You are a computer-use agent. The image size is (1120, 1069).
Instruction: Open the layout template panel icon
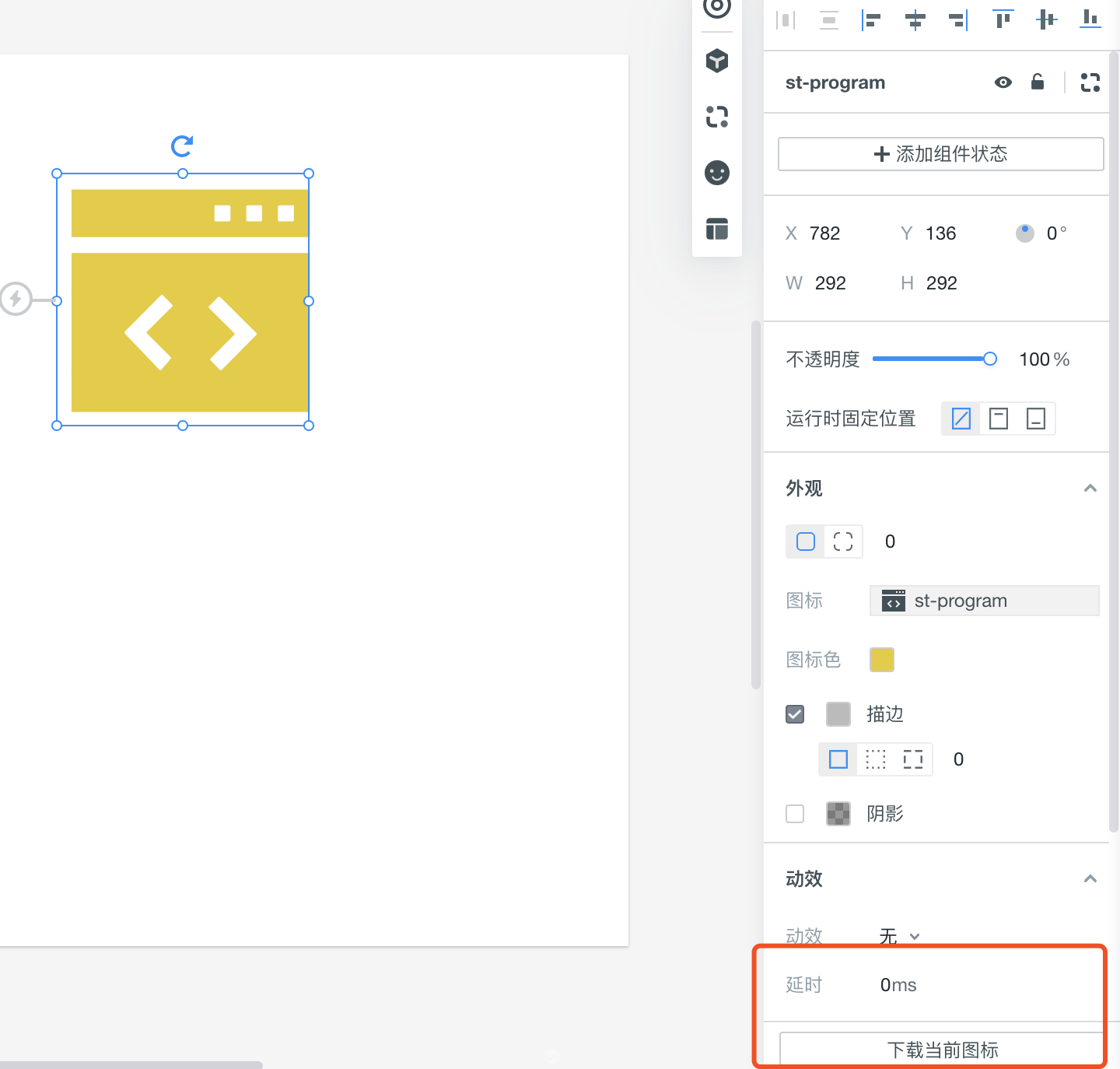tap(716, 229)
